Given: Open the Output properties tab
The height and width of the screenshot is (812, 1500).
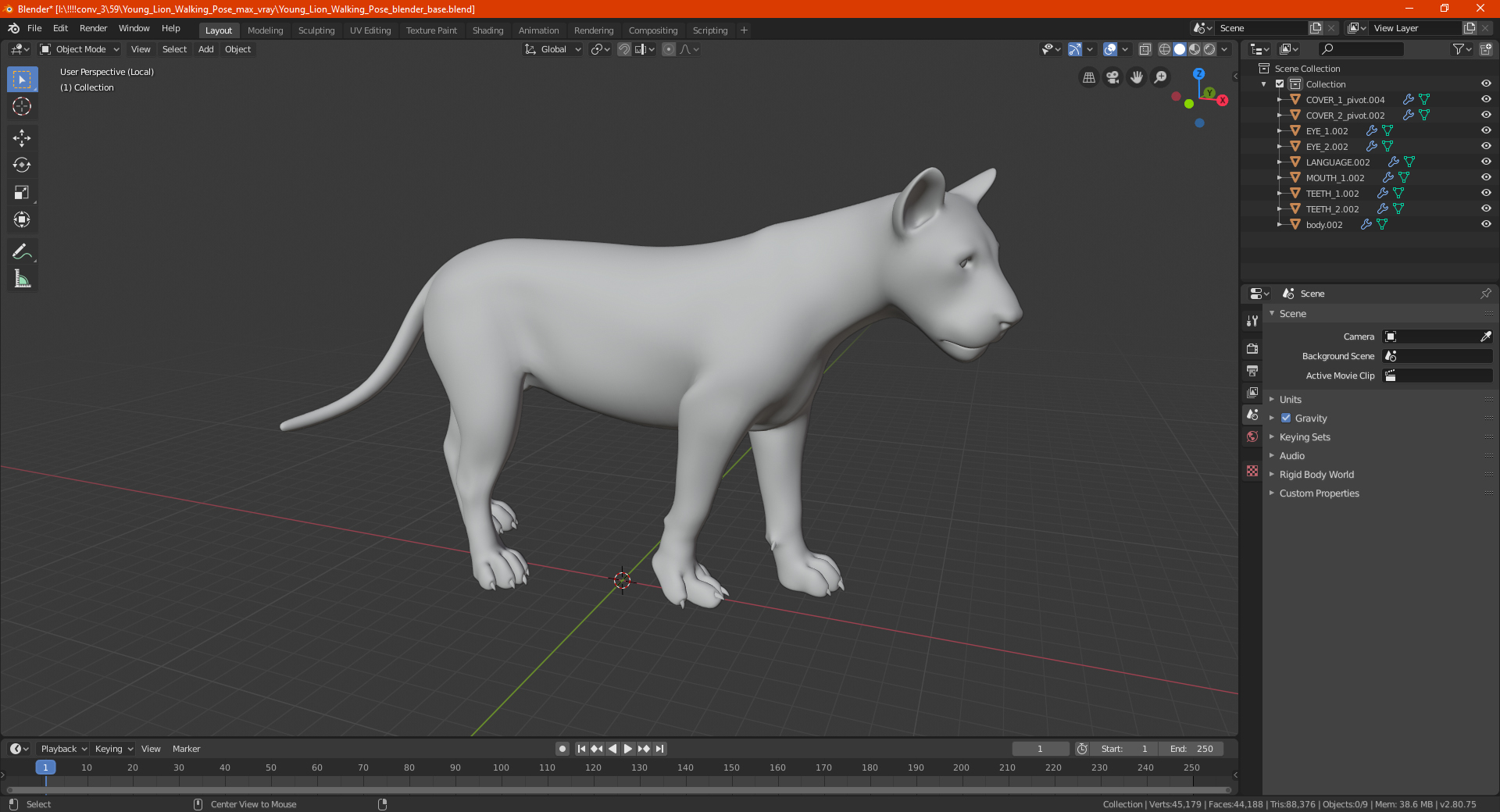Looking at the screenshot, I should coord(1252,370).
